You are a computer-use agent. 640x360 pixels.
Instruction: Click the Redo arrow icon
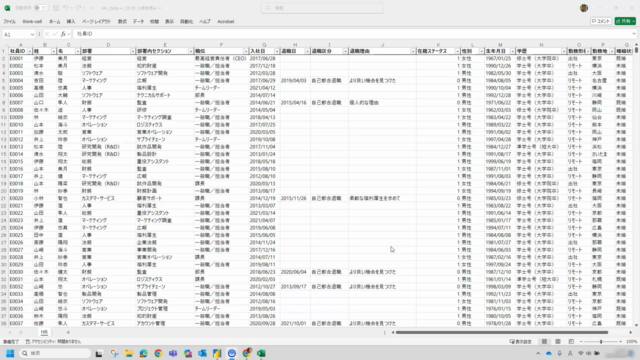point(79,8)
